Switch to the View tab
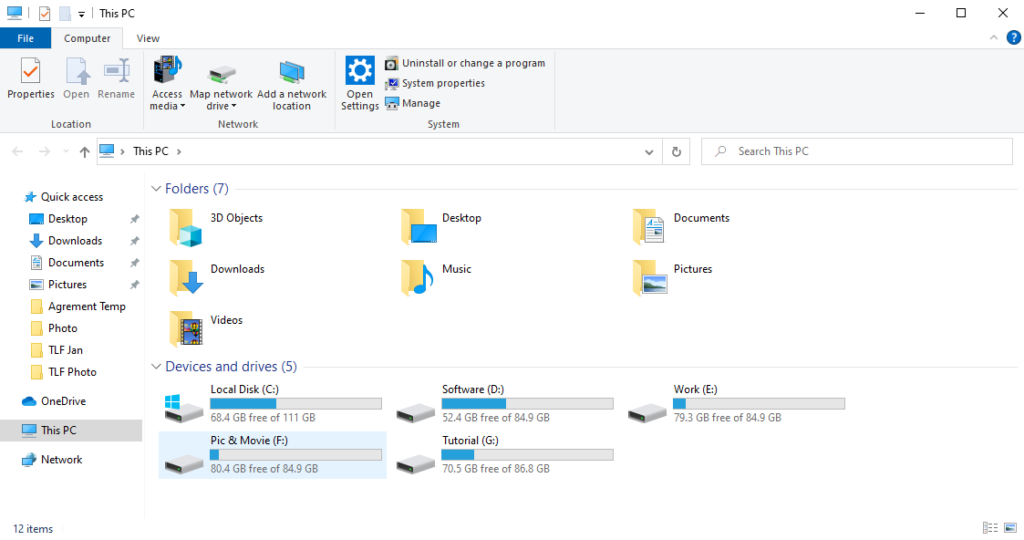 pos(148,38)
